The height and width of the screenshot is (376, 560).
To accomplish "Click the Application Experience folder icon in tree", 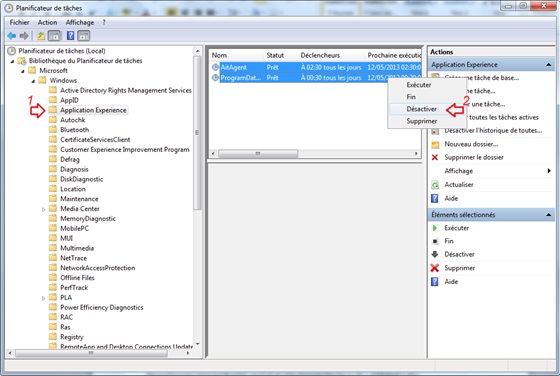I will click(x=53, y=110).
